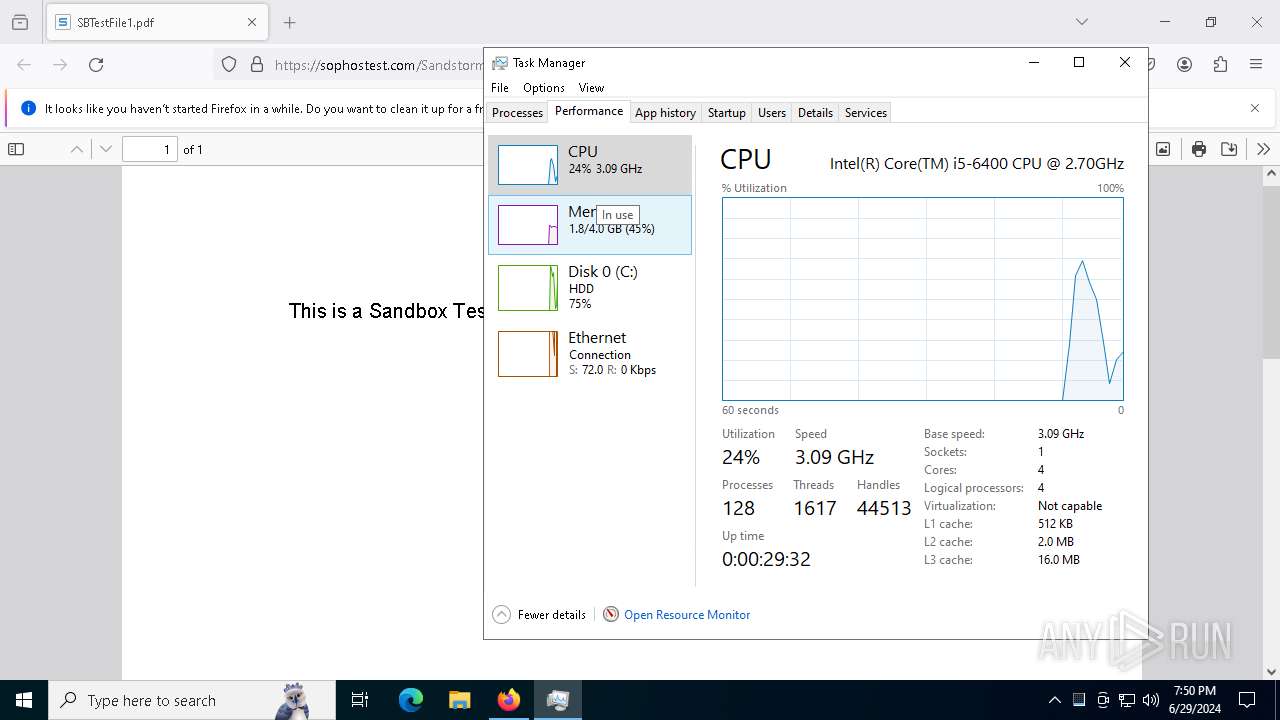
Task: Switch to the Startup tab
Action: 727,113
